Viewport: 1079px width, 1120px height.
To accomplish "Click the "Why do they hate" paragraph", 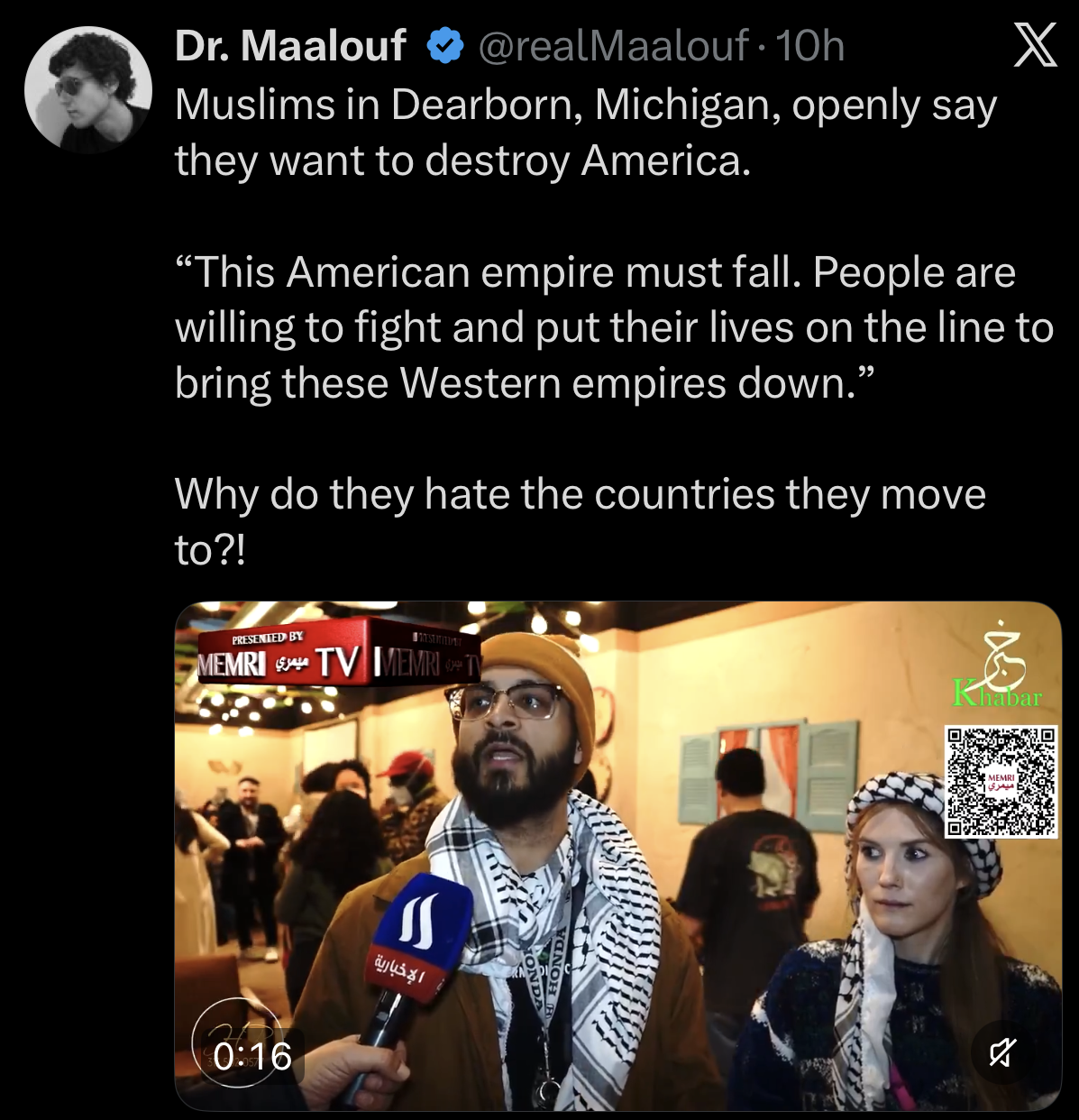I will click(x=580, y=521).
